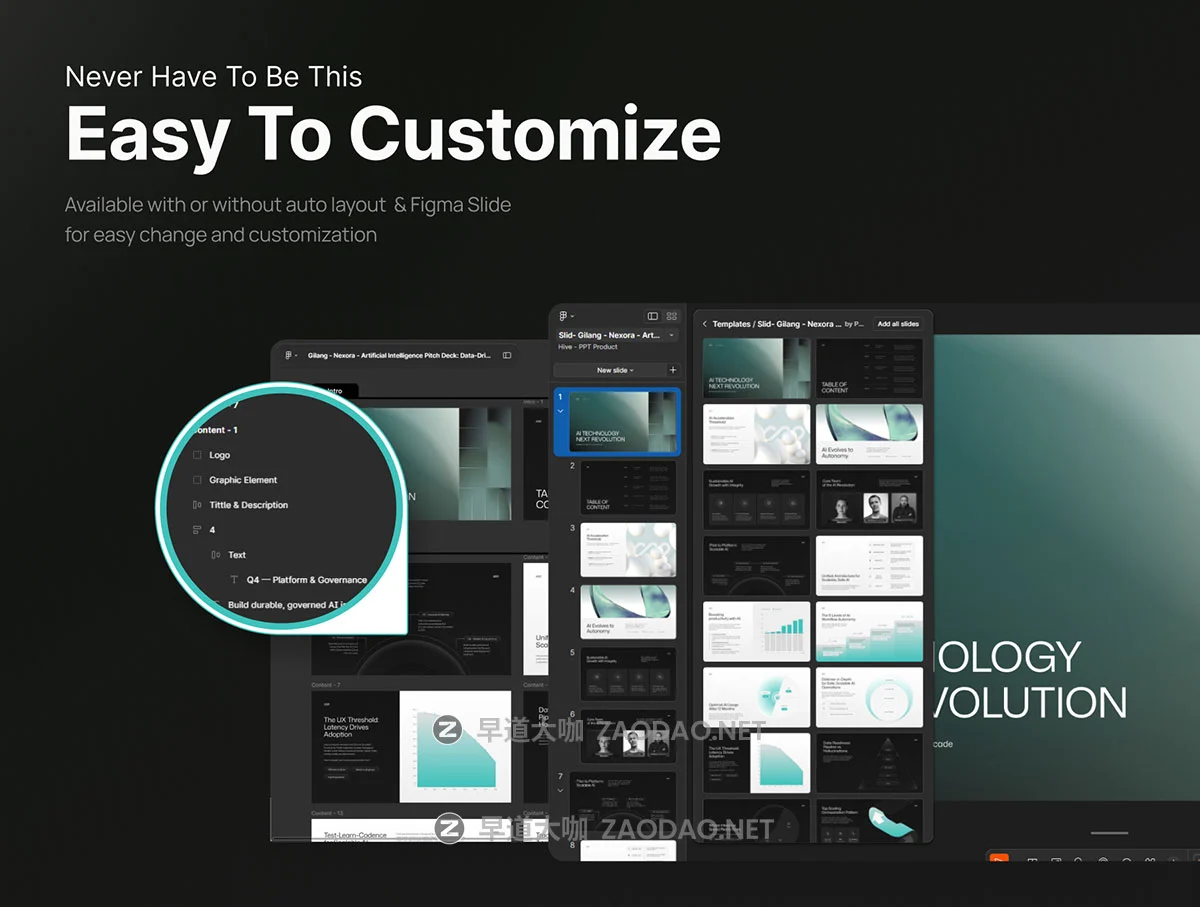Open slide 2 Table of Content thumbnail

[628, 487]
